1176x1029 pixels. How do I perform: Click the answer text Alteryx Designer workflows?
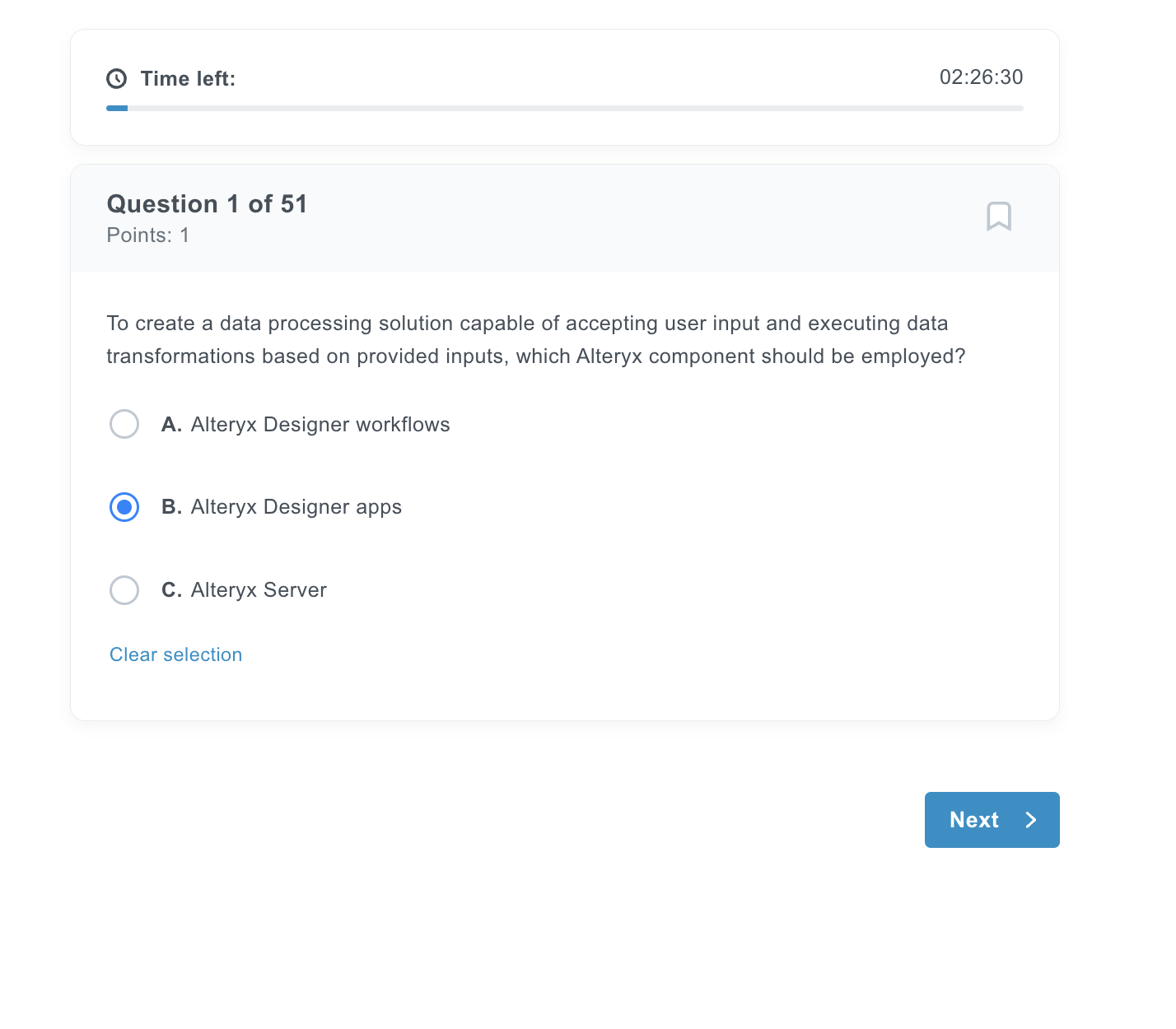[320, 424]
